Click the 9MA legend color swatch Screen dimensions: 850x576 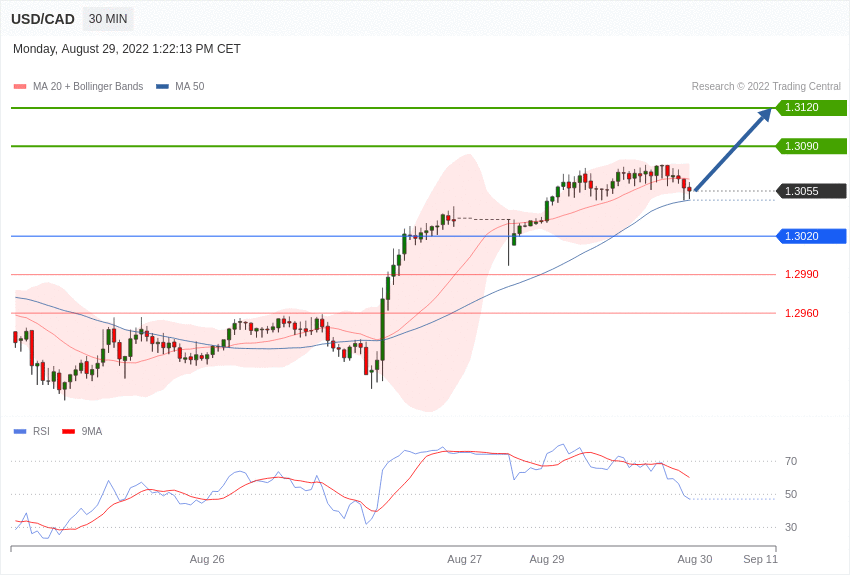pyautogui.click(x=68, y=431)
